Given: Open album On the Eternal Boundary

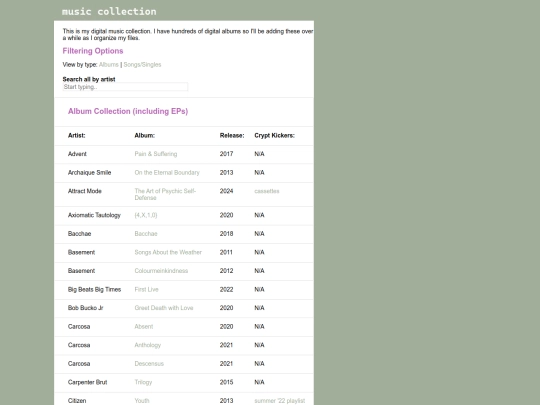Looking at the screenshot, I should [167, 173].
